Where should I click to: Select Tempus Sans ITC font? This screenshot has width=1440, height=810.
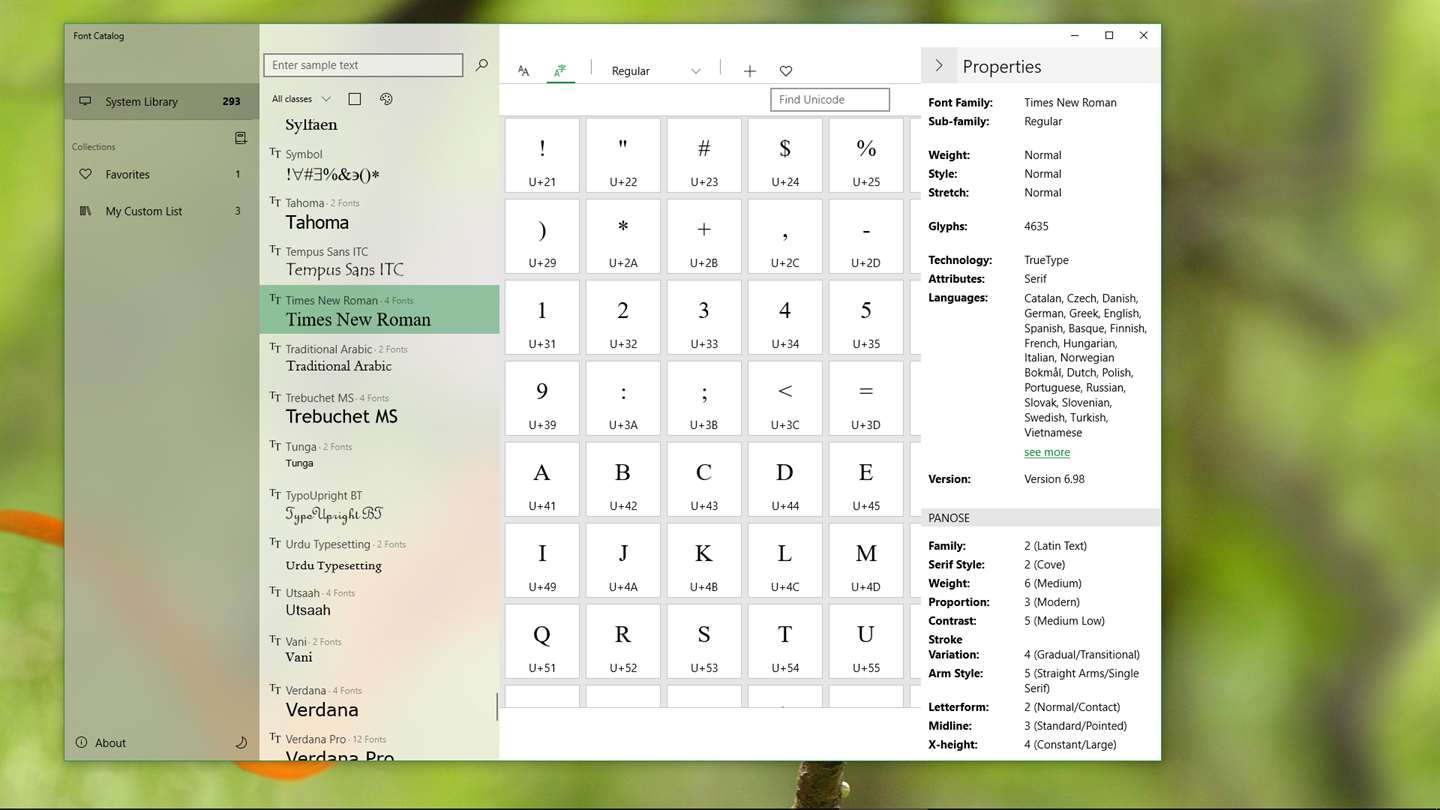tap(380, 261)
